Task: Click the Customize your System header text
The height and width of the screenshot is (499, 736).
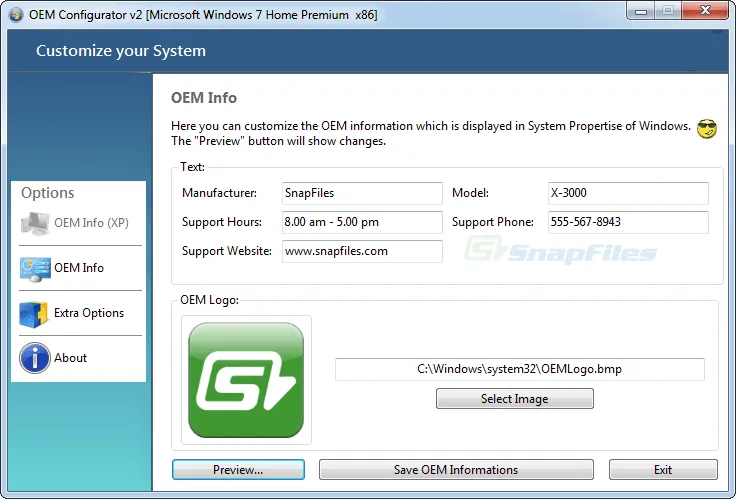Action: tap(121, 51)
